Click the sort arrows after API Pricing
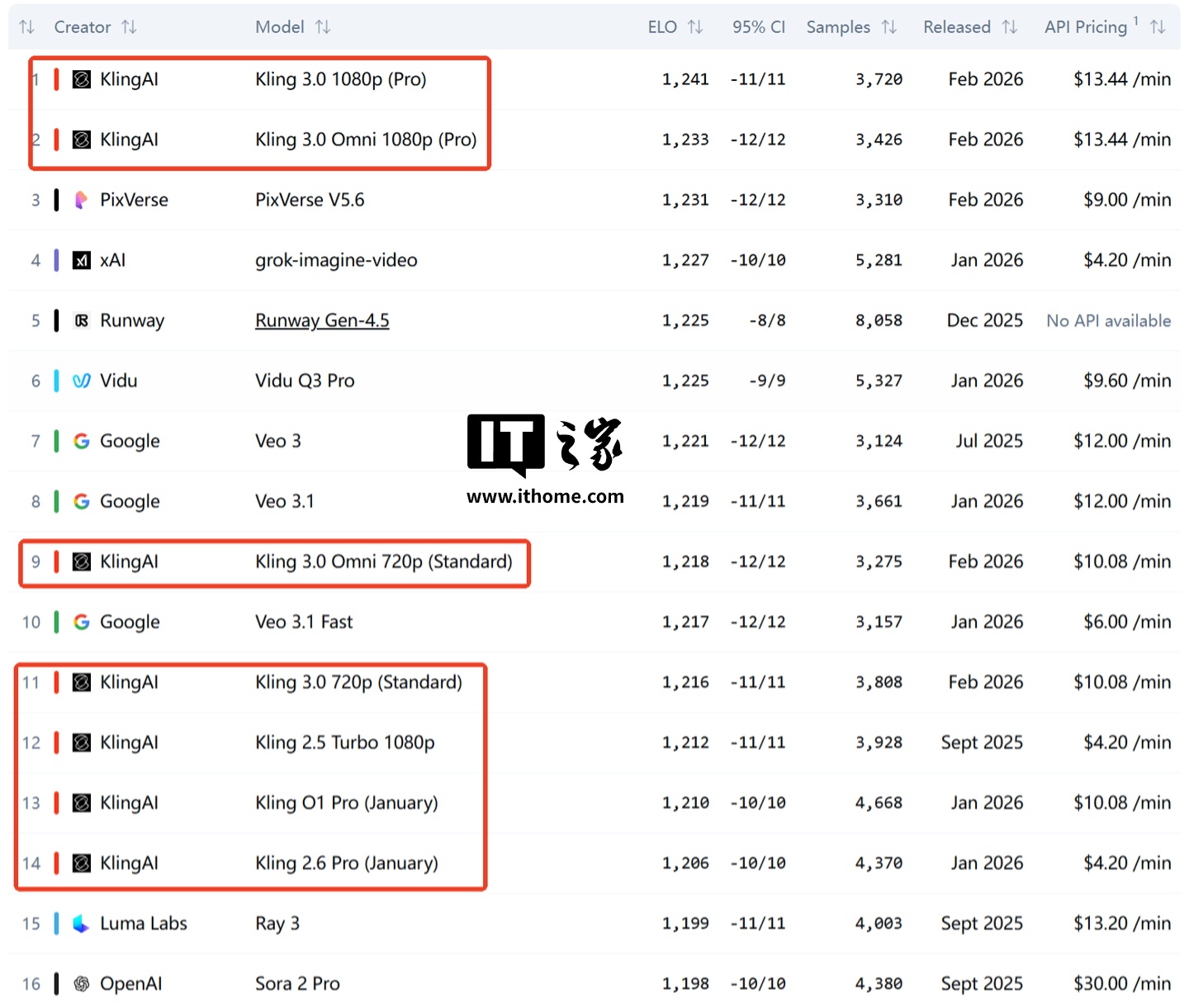Screen dimensions: 1189x1008 click(x=1158, y=27)
